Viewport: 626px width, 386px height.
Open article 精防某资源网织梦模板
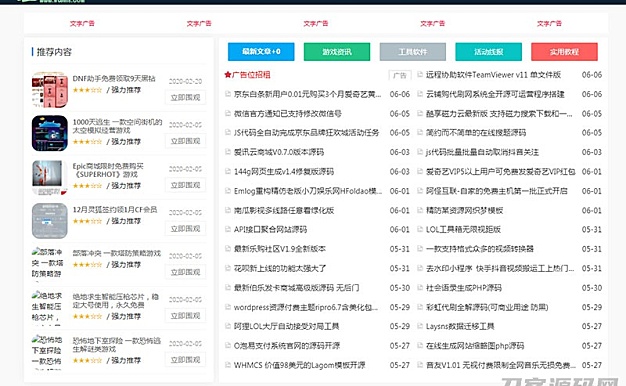tap(464, 210)
